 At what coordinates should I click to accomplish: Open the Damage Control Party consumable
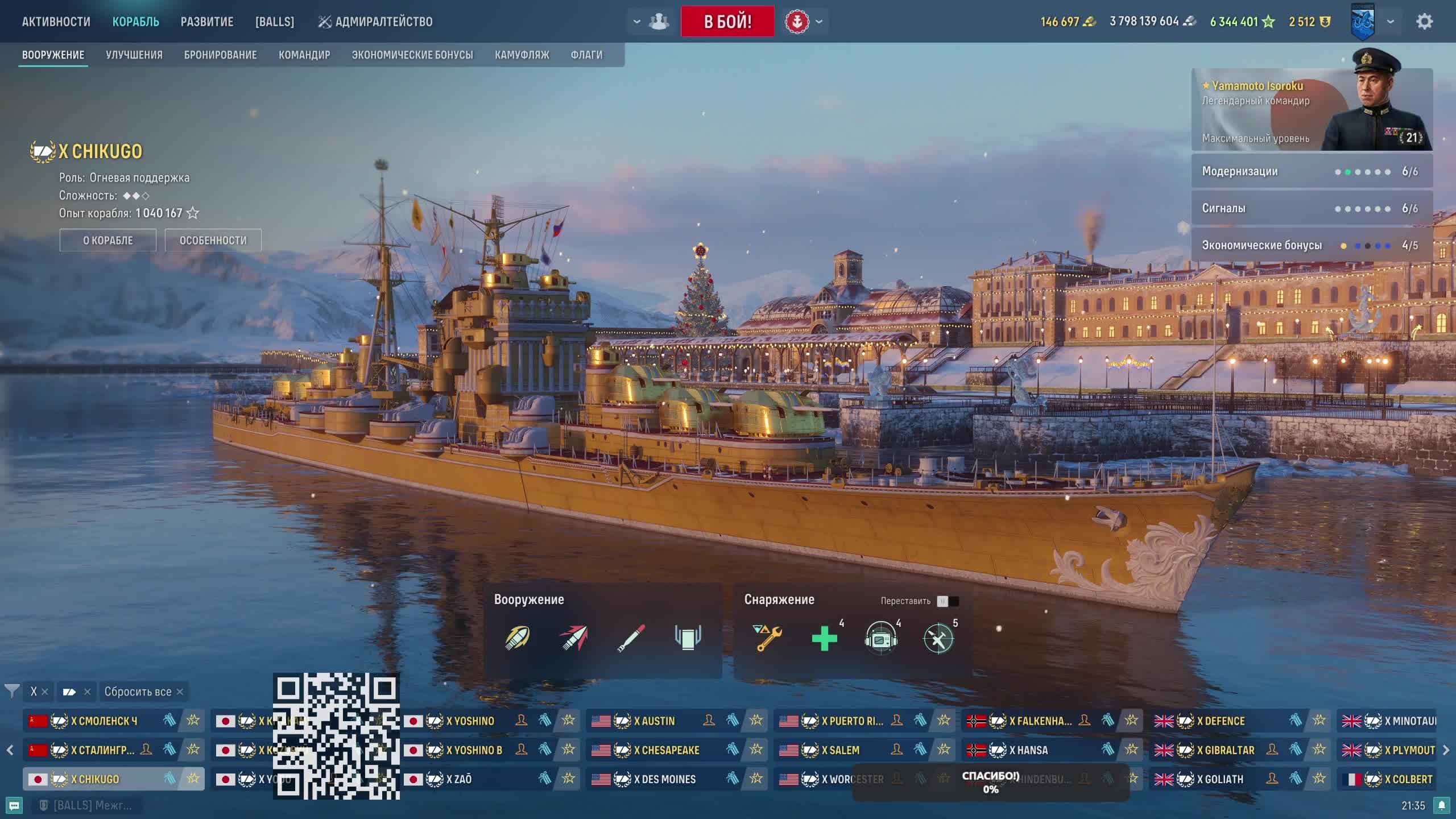pos(767,638)
